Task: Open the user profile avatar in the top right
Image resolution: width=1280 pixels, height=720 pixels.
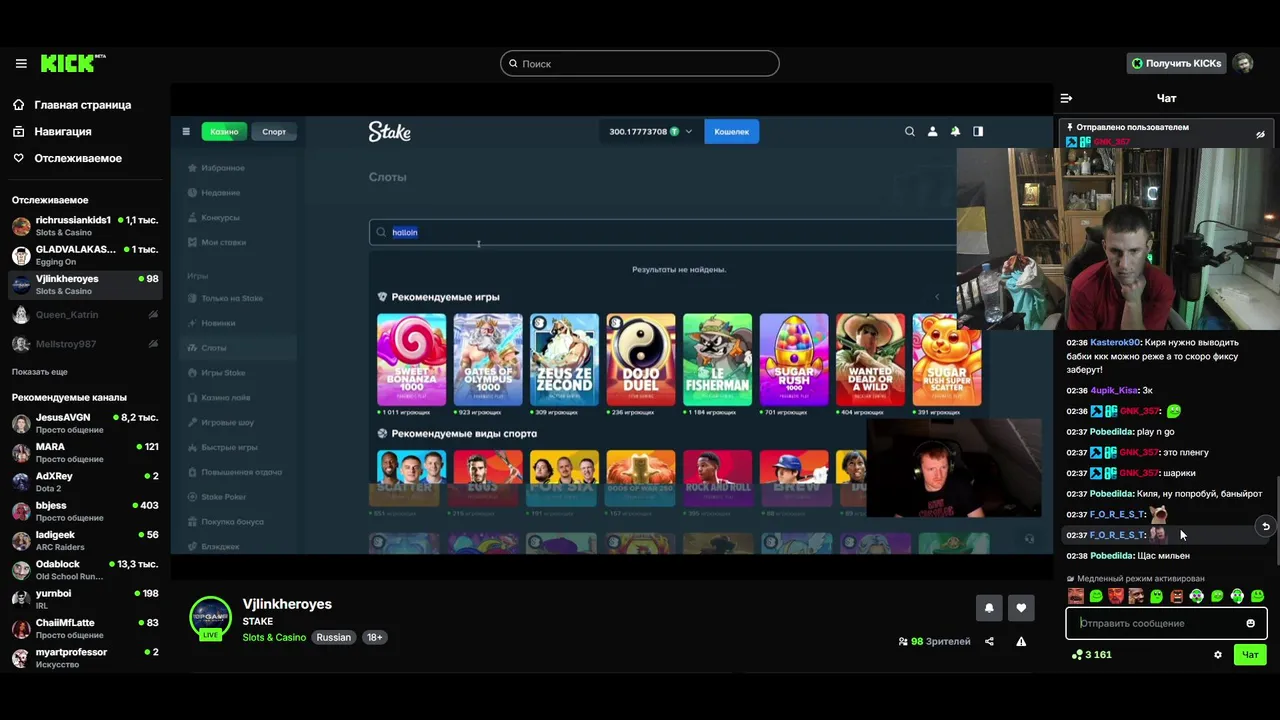Action: [1243, 63]
